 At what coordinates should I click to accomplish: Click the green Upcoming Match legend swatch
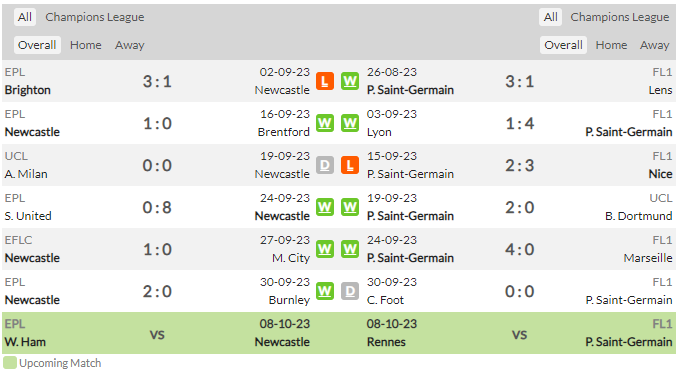click(10, 363)
